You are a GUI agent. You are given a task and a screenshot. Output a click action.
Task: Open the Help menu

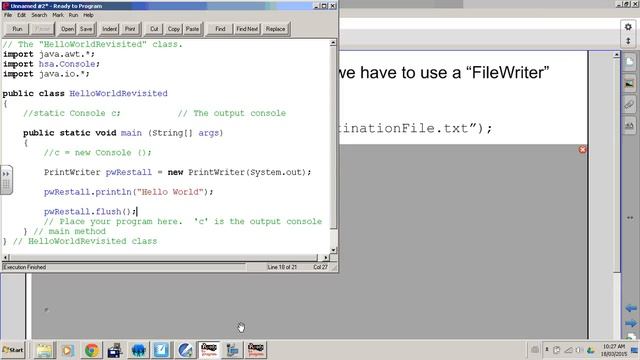[88, 15]
